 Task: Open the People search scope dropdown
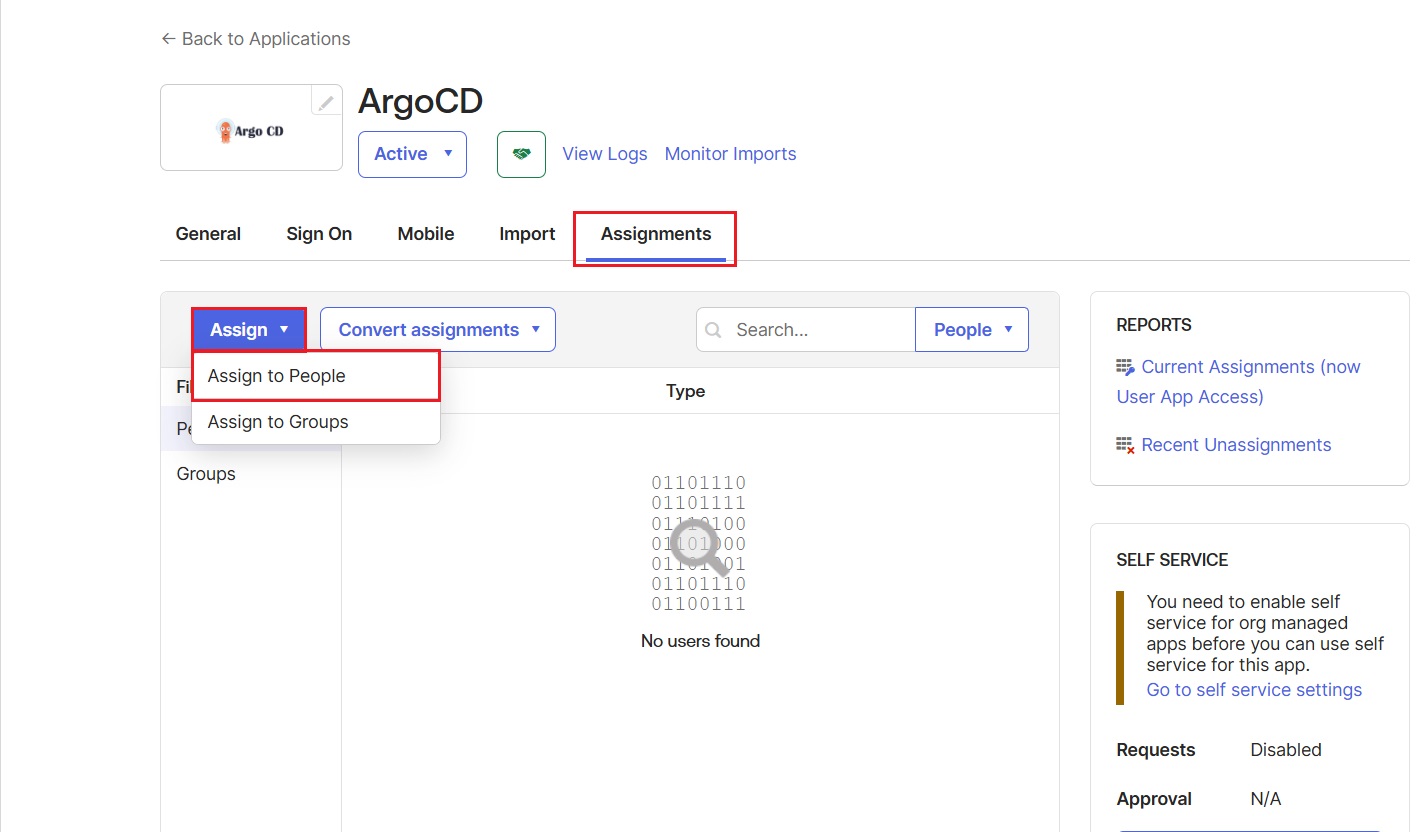pos(971,329)
